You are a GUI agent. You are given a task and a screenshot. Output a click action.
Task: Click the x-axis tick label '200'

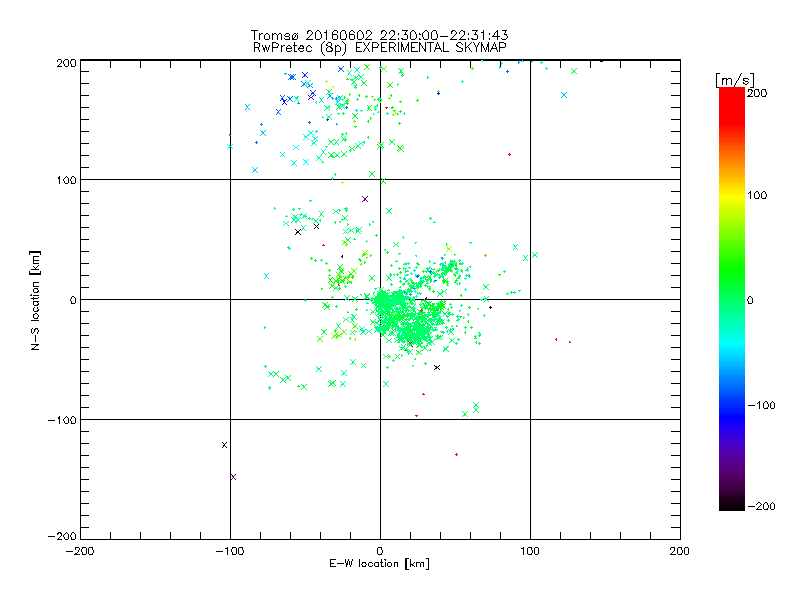click(x=680, y=551)
